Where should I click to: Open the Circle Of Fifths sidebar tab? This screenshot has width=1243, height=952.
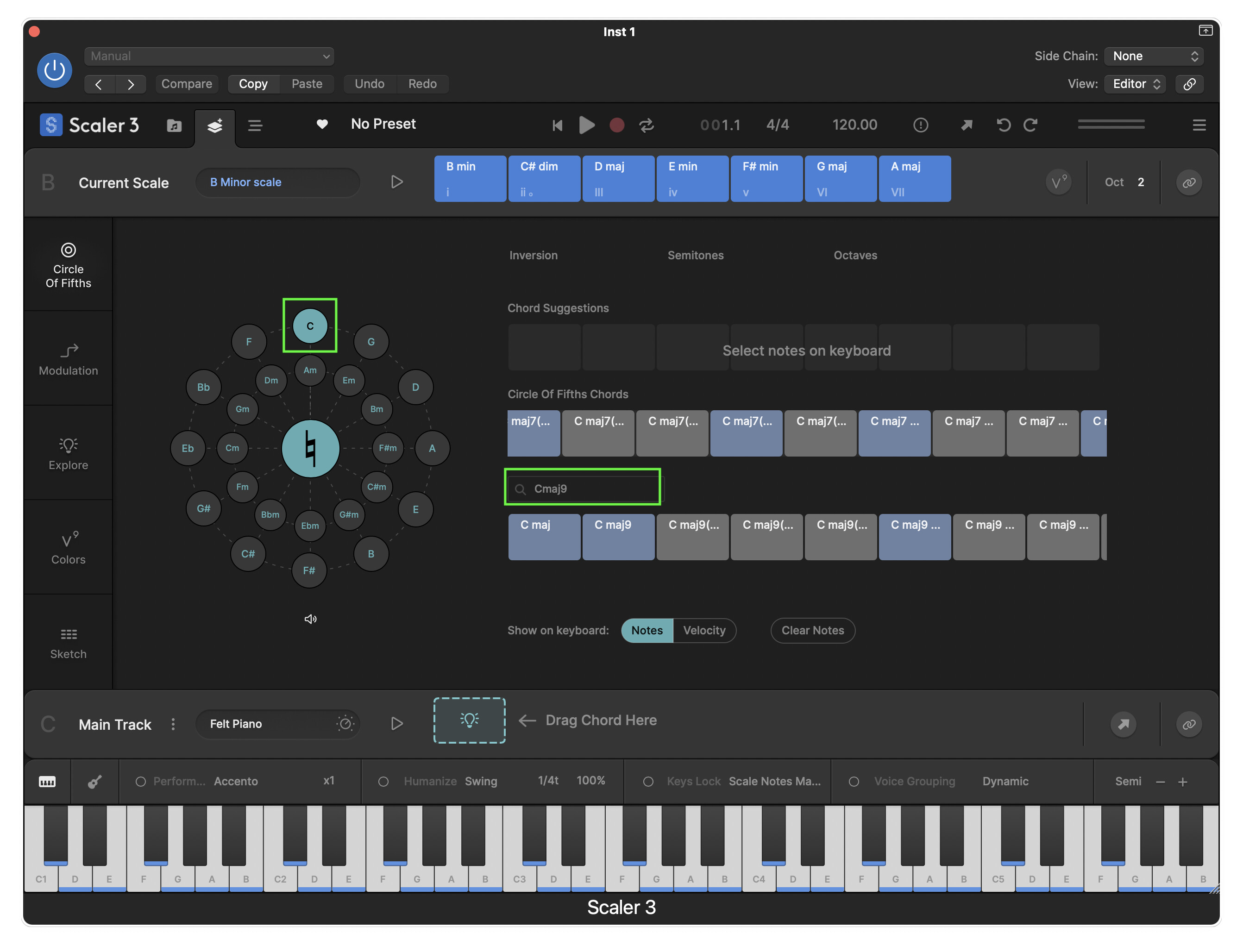68,266
